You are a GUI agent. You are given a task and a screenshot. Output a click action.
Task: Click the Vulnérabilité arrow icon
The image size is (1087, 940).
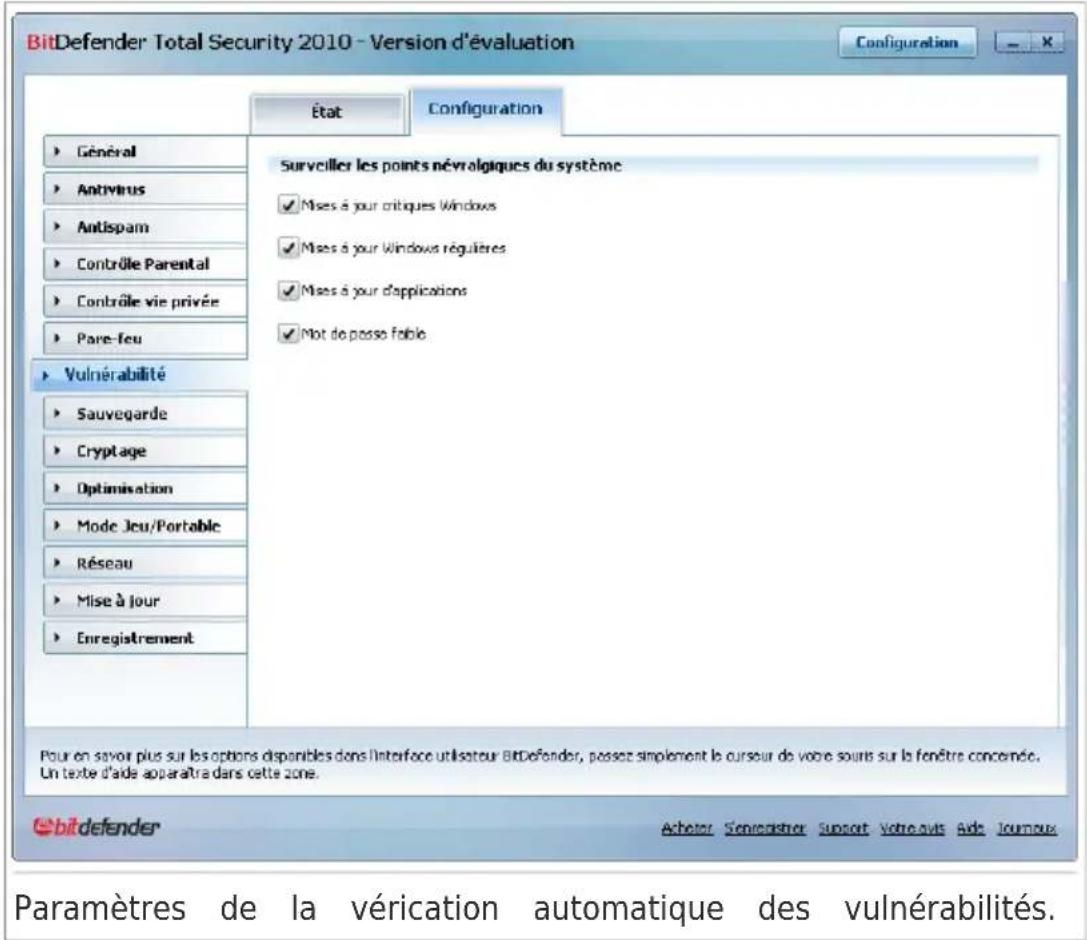click(x=46, y=376)
